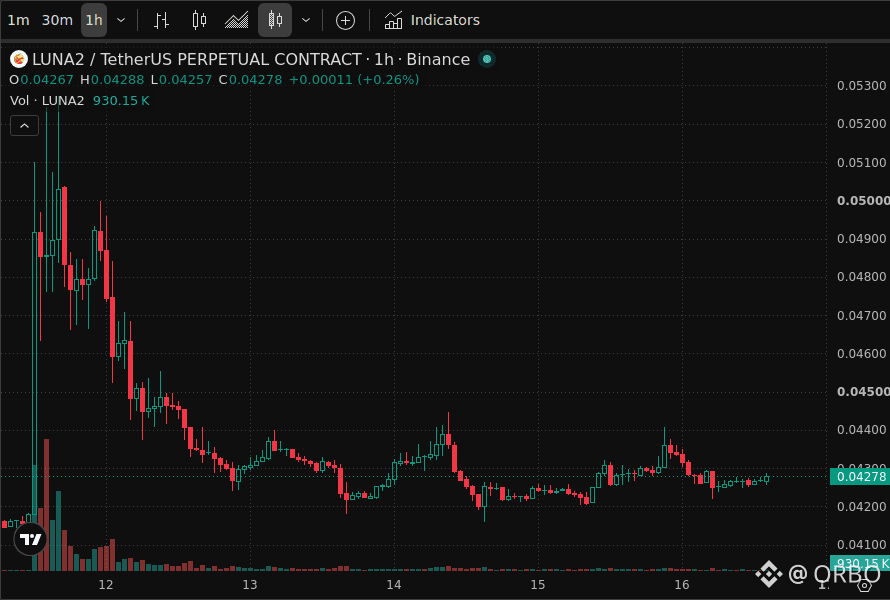Switch to the 30m timeframe
This screenshot has height=600, width=890.
(x=57, y=20)
